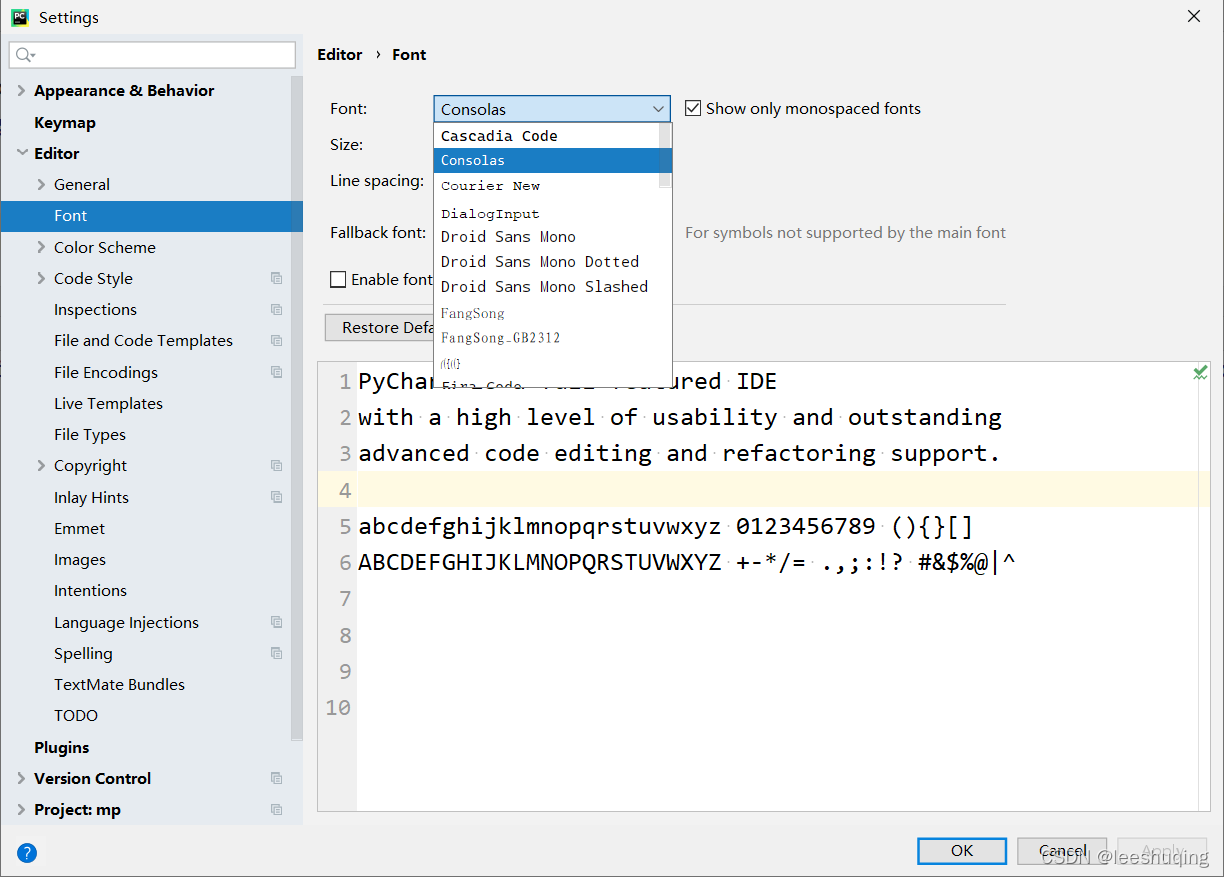Click the OK button
The width and height of the screenshot is (1224, 877).
[x=962, y=850]
